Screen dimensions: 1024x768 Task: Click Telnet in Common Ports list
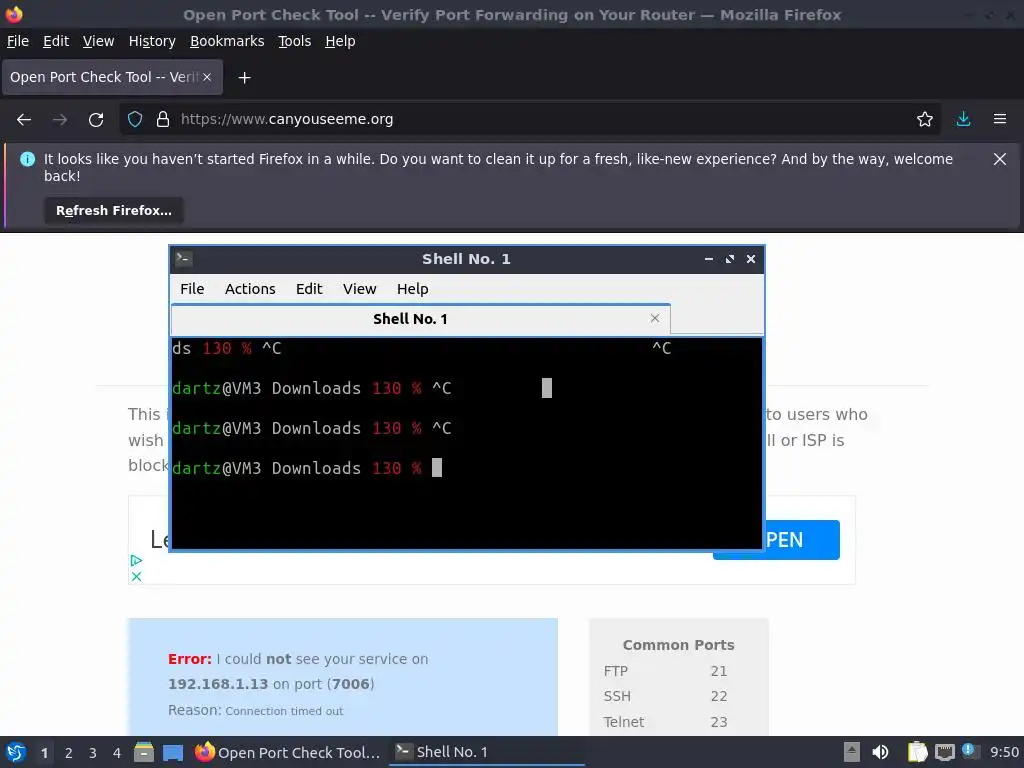[624, 722]
